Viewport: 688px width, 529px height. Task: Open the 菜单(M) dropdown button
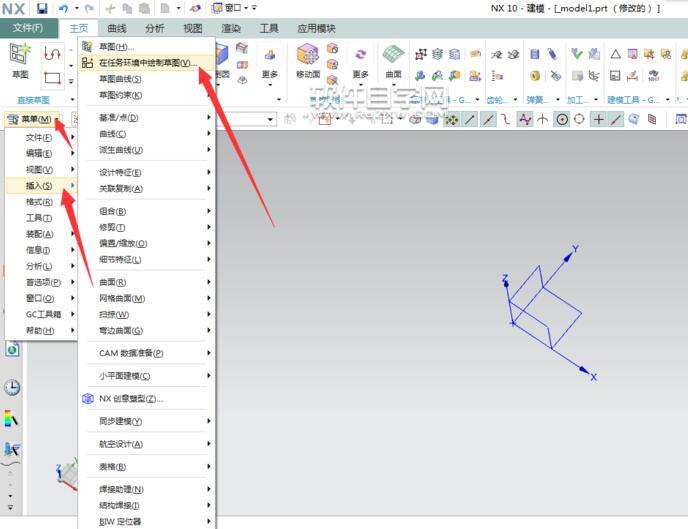click(x=32, y=119)
